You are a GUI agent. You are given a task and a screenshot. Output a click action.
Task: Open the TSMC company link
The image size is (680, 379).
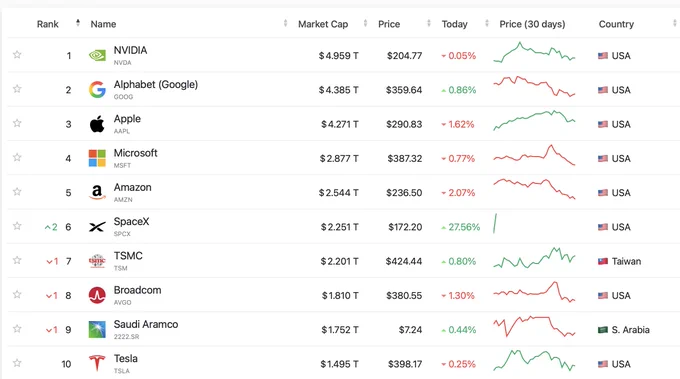click(128, 256)
